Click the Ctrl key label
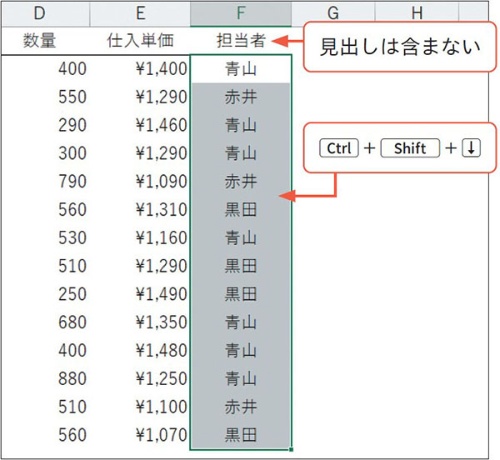500x460 pixels. (339, 148)
